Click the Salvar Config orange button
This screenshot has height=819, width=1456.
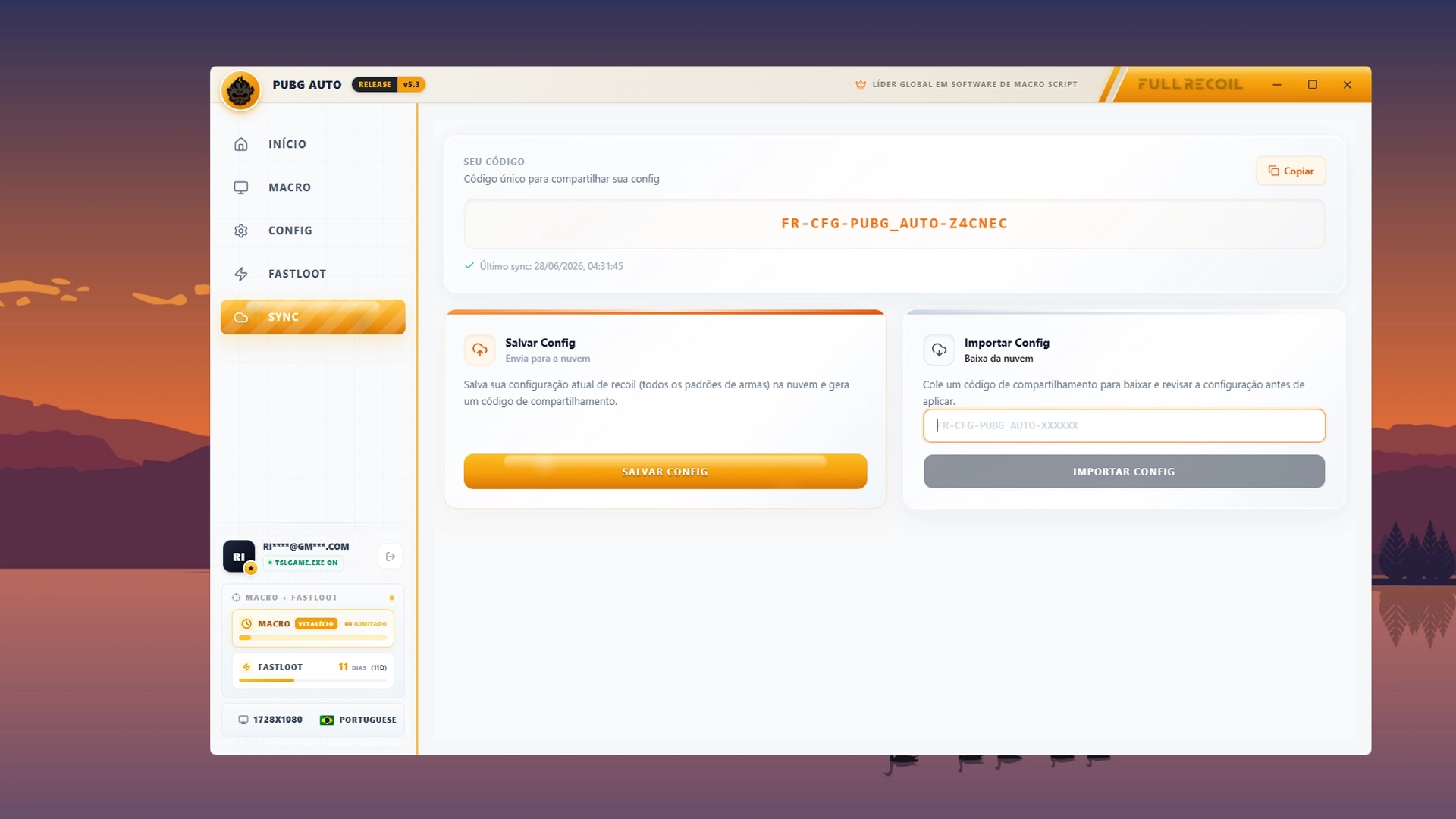point(665,472)
